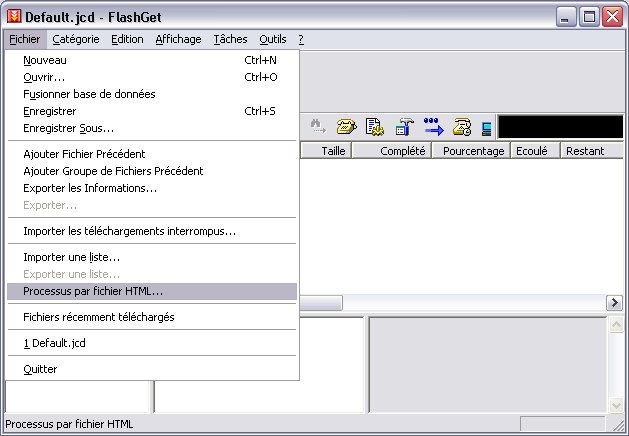Click the FlashGet title bar app icon
The width and height of the screenshot is (629, 436).
[x=15, y=16]
